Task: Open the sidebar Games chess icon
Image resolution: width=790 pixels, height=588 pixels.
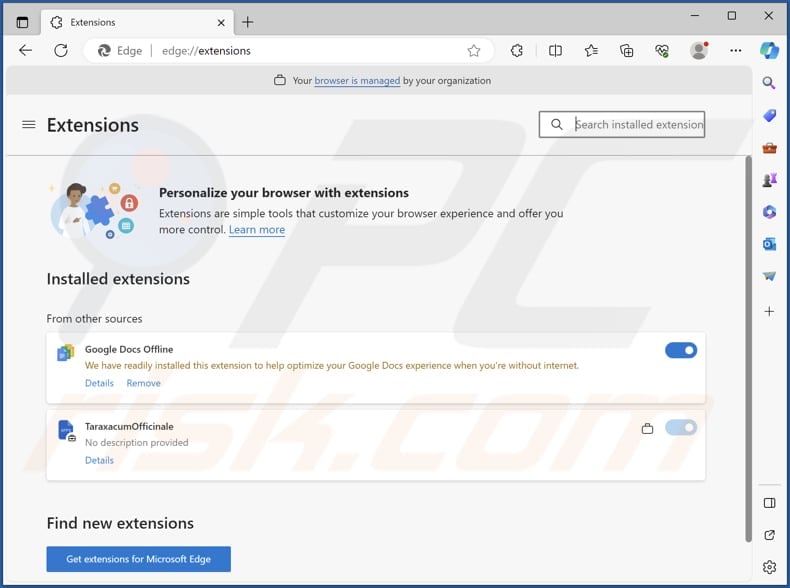Action: [769, 180]
